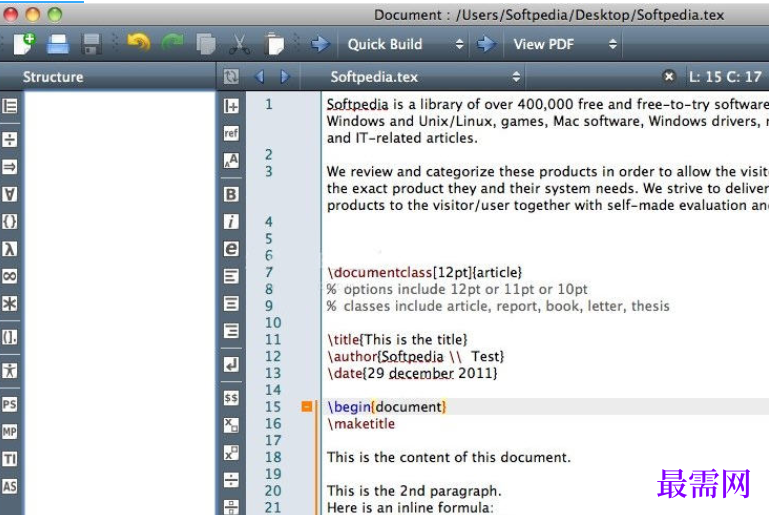Insert subscript with the x-subscript icon
This screenshot has height=515, width=769.
click(231, 425)
